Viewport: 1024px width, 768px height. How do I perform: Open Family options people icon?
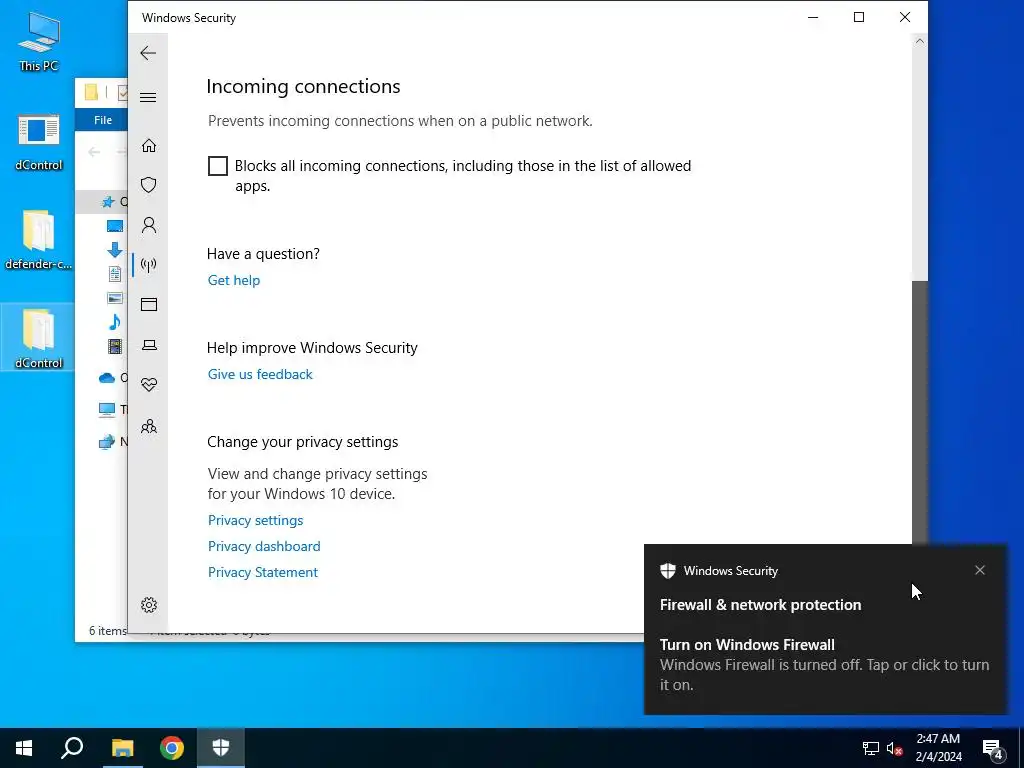(x=149, y=426)
